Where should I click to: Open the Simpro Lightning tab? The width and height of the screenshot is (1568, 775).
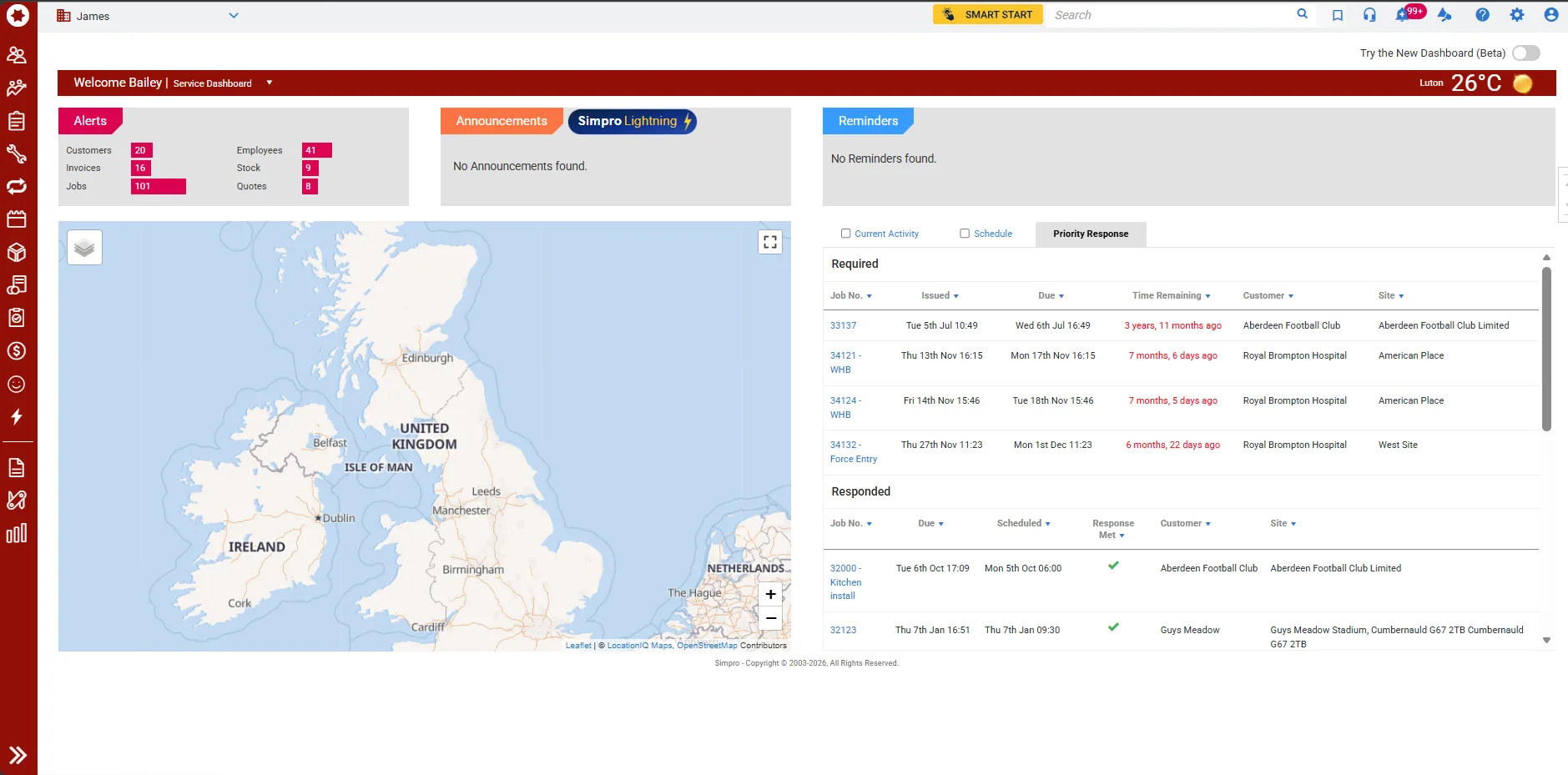(633, 121)
